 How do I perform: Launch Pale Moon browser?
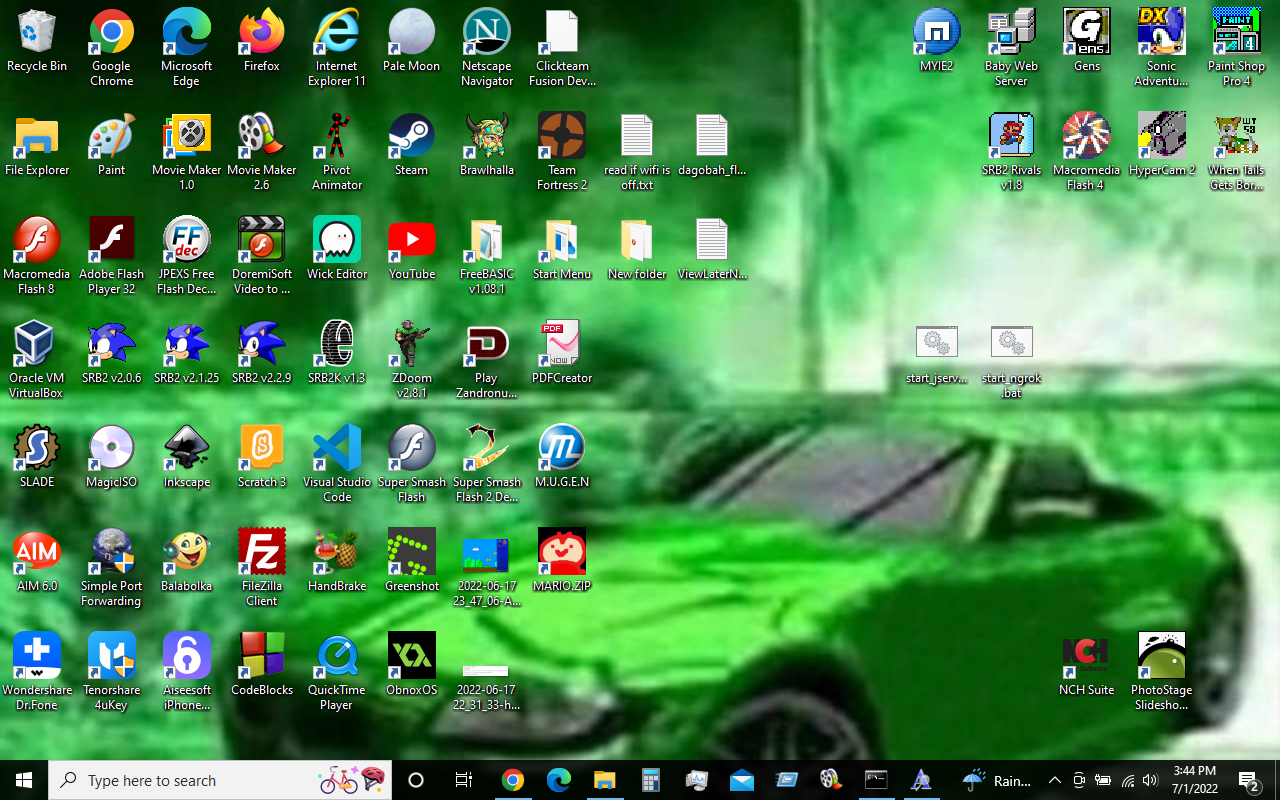pyautogui.click(x=412, y=40)
